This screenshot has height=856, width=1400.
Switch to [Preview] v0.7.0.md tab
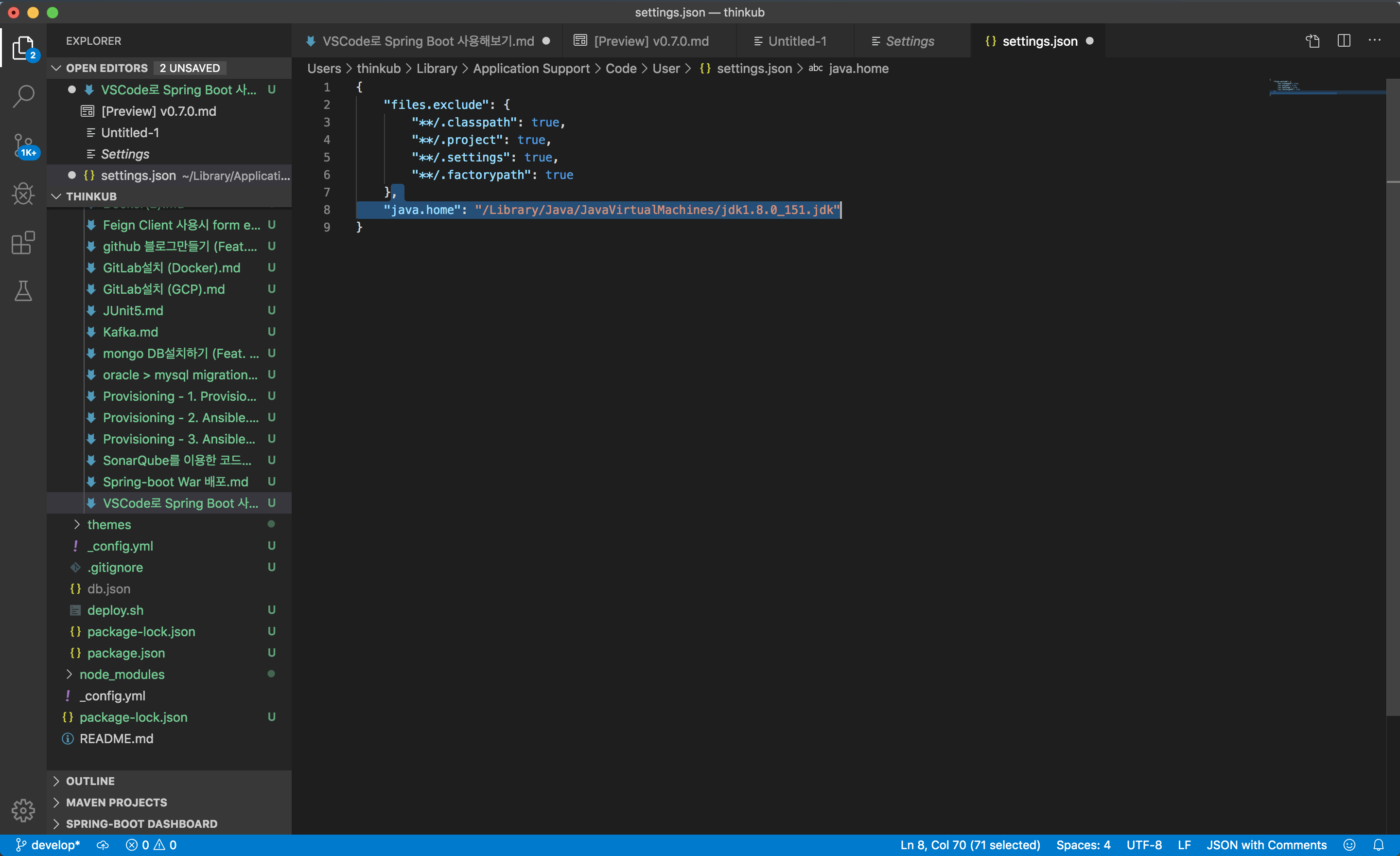[x=648, y=41]
